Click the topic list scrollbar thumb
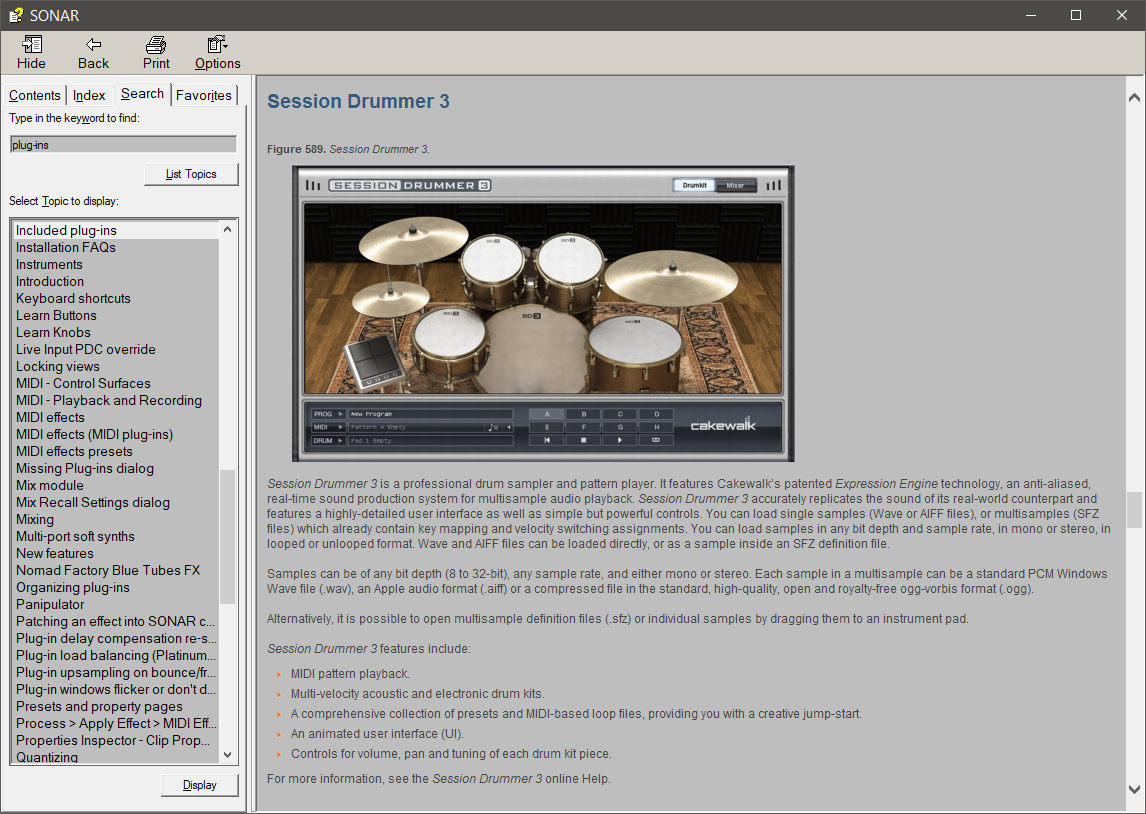Image resolution: width=1146 pixels, height=814 pixels. click(227, 537)
